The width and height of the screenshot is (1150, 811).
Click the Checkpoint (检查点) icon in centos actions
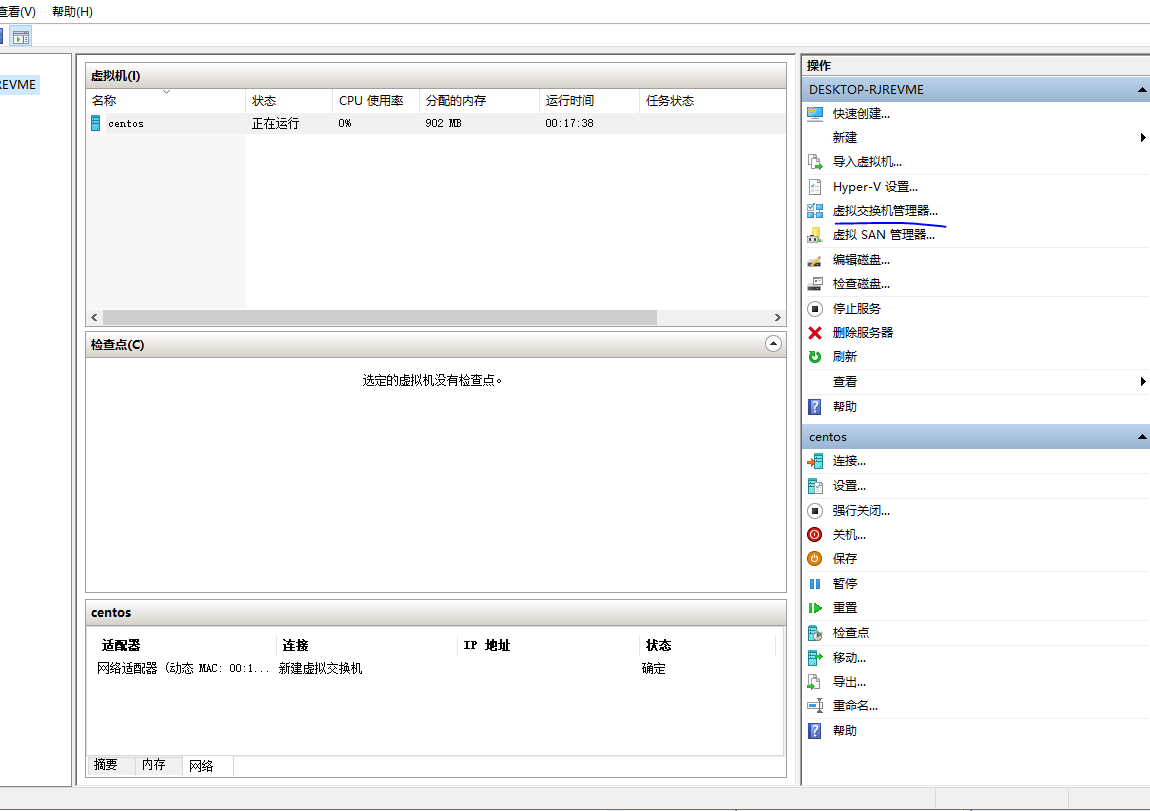pyautogui.click(x=815, y=633)
